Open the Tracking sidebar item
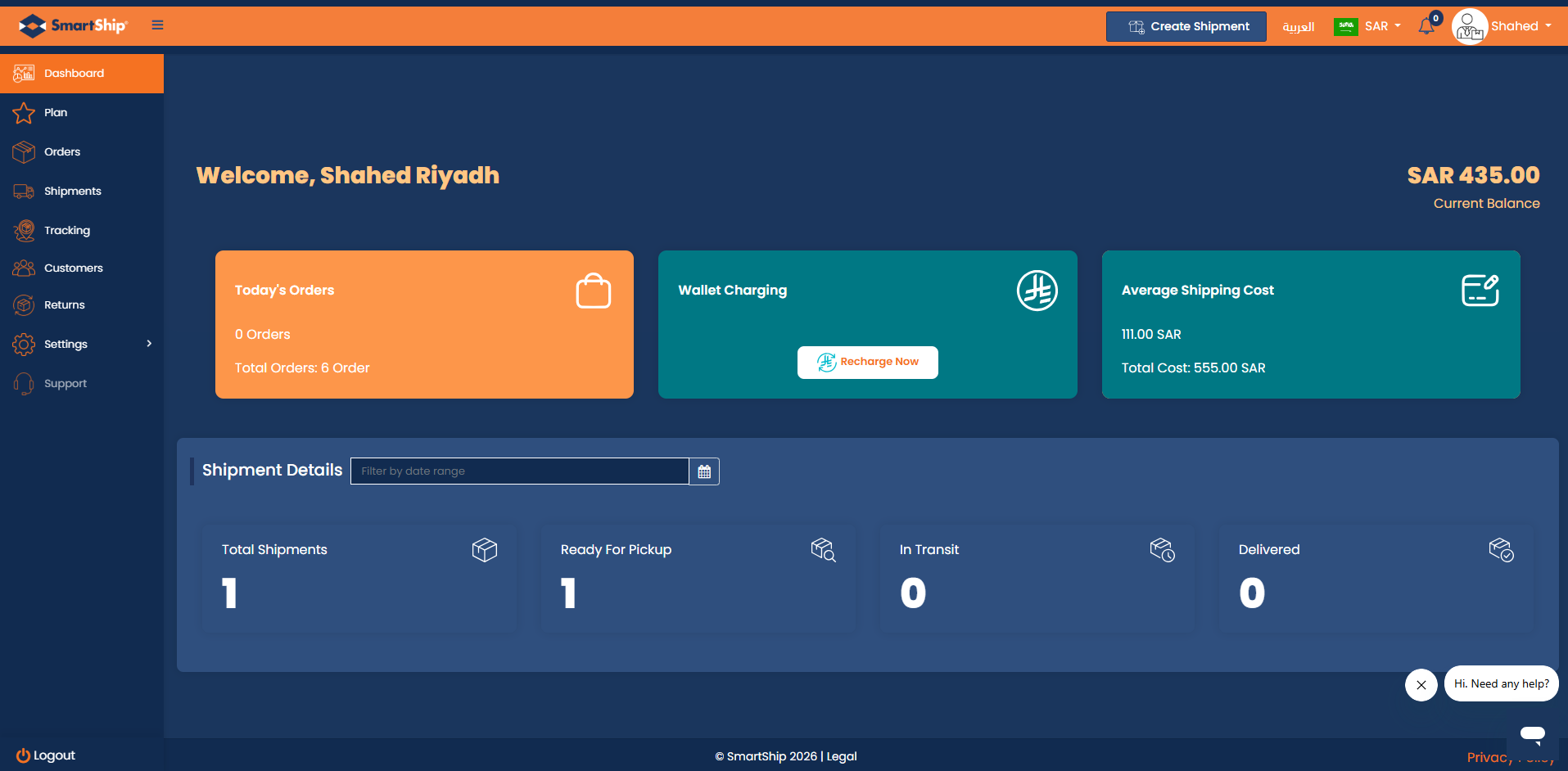1568x771 pixels. pyautogui.click(x=67, y=230)
